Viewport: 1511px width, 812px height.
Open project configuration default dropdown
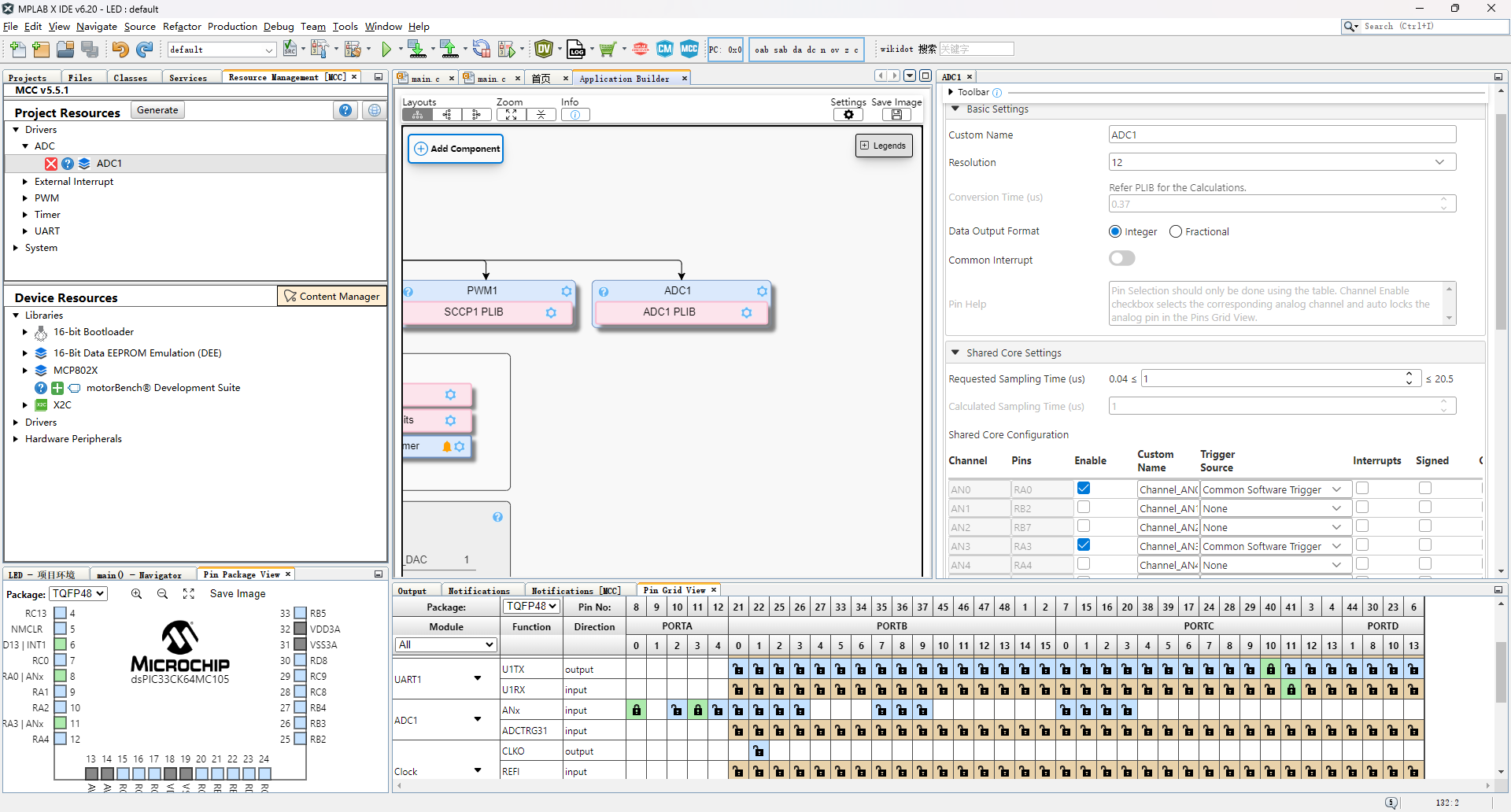pyautogui.click(x=221, y=50)
